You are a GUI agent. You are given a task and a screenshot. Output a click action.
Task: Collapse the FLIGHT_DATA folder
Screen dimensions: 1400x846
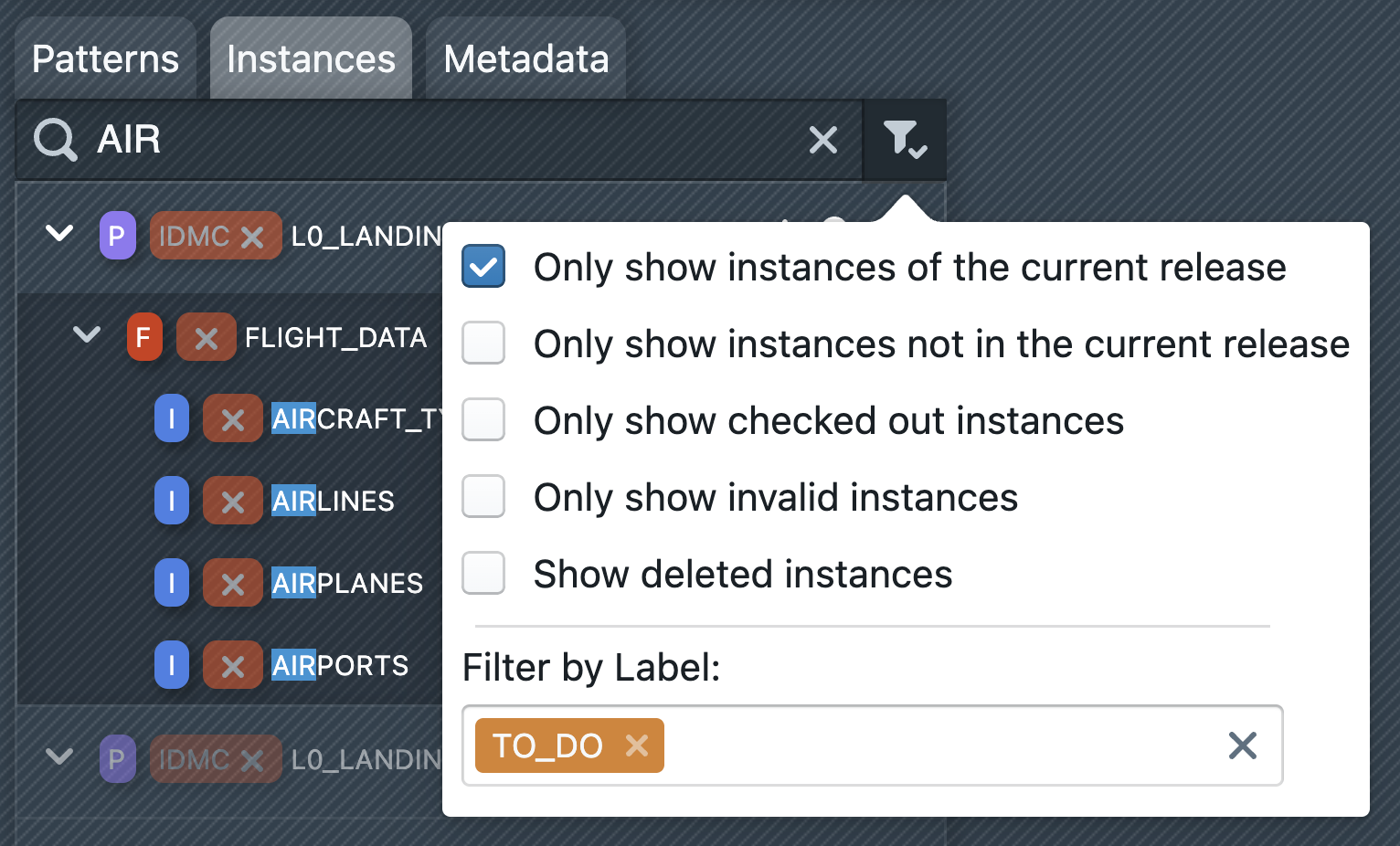(x=87, y=335)
